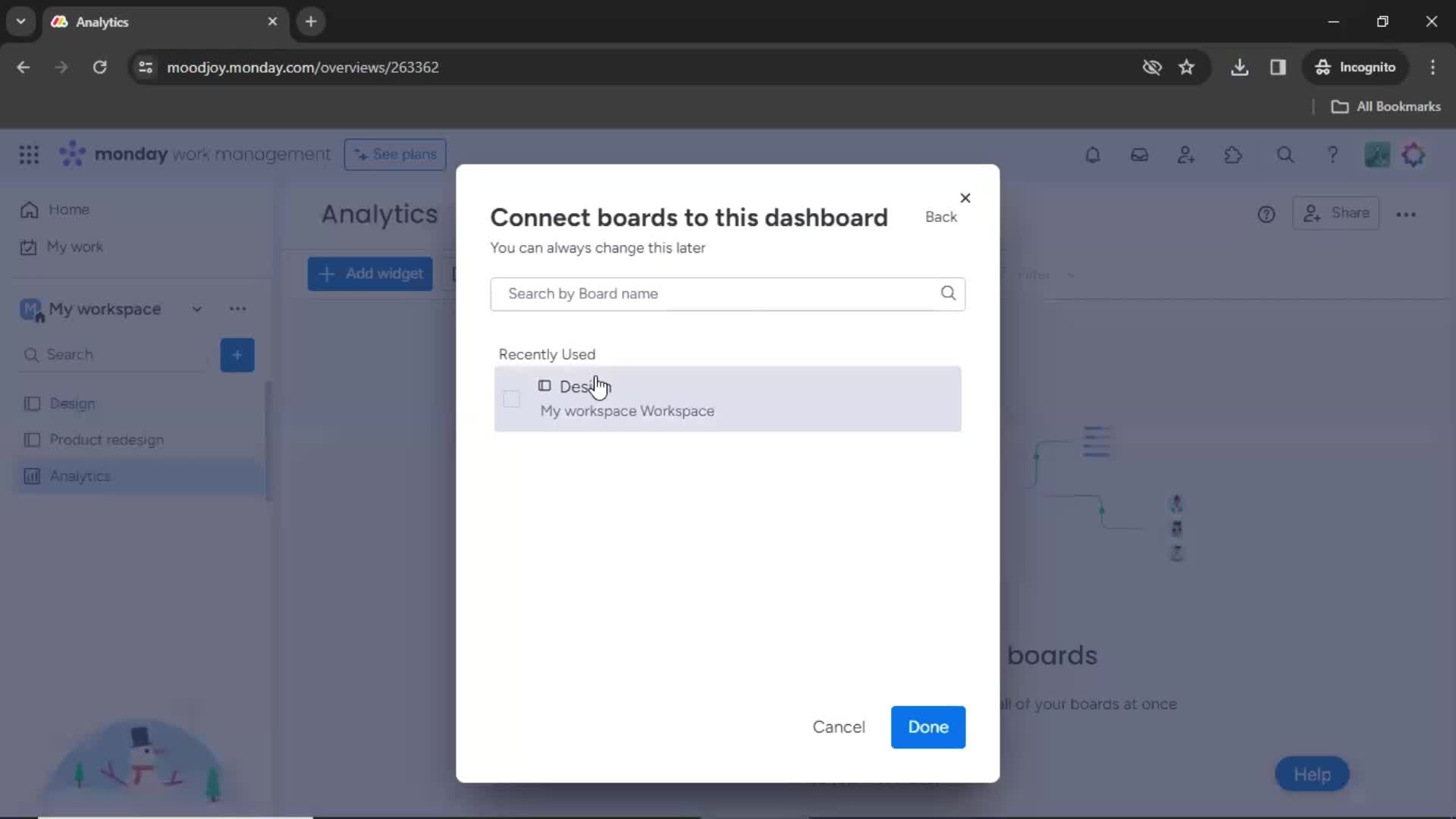Viewport: 1456px width, 819px height.
Task: Click the Done button
Action: (x=927, y=726)
